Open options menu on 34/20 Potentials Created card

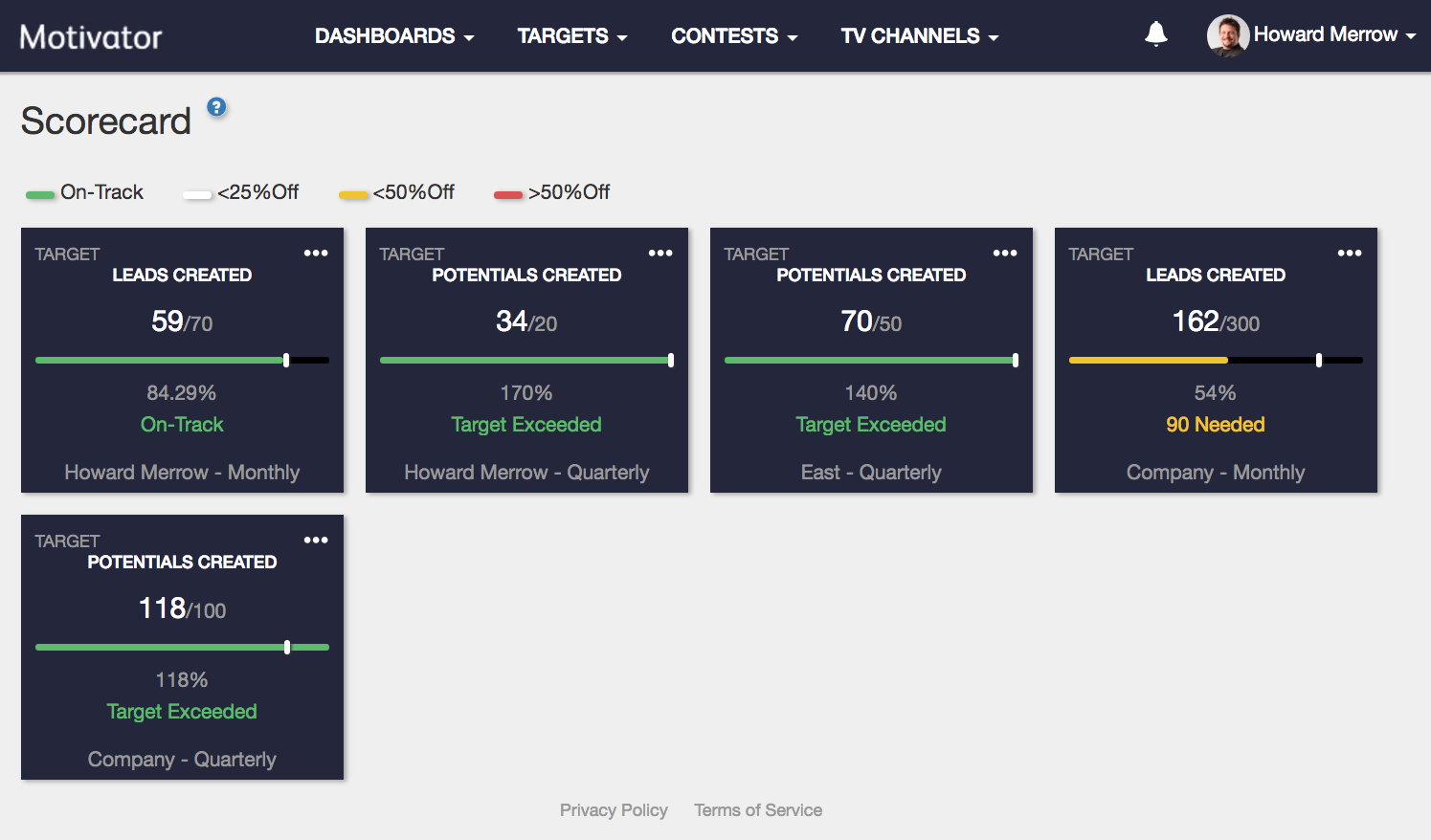(x=660, y=254)
